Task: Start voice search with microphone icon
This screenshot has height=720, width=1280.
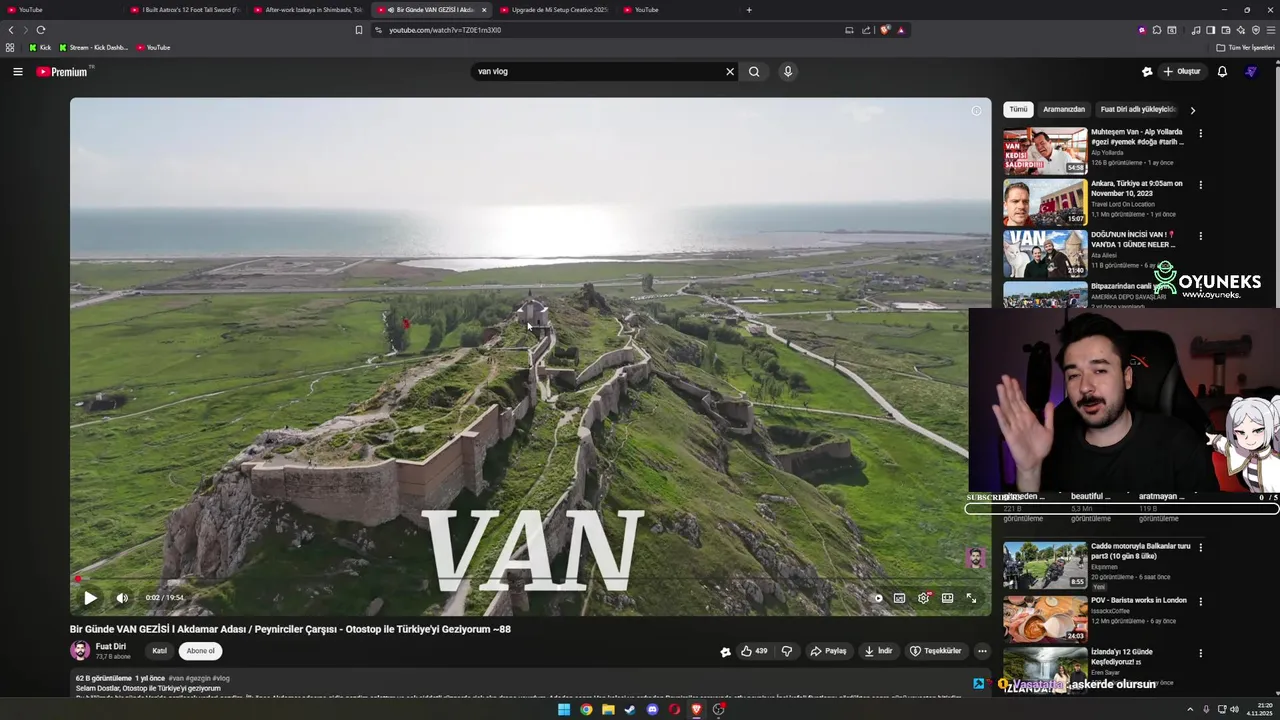Action: coord(788,71)
